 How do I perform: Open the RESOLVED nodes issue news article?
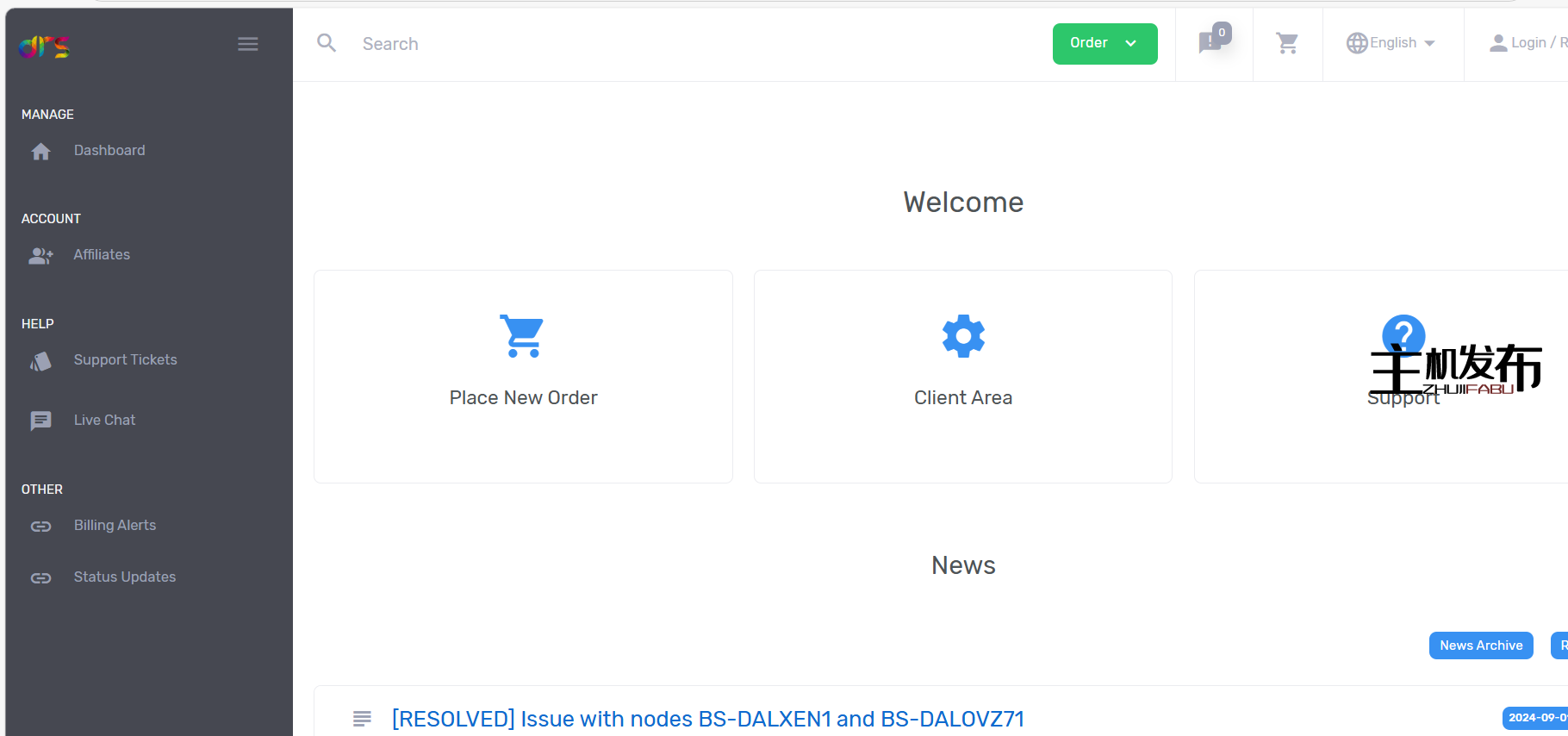[x=707, y=719]
